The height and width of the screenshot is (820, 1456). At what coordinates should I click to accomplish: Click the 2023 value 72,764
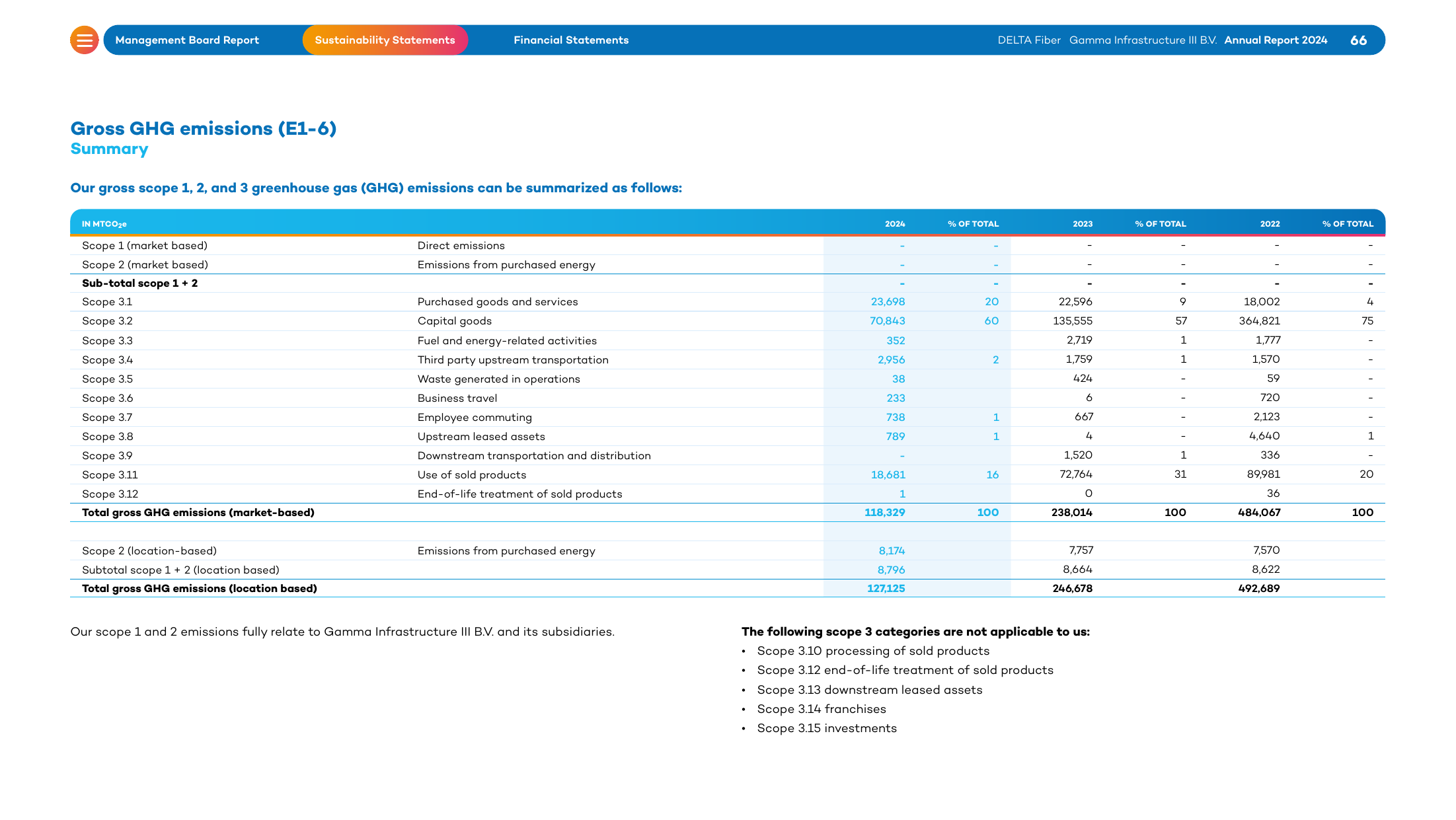click(1075, 474)
